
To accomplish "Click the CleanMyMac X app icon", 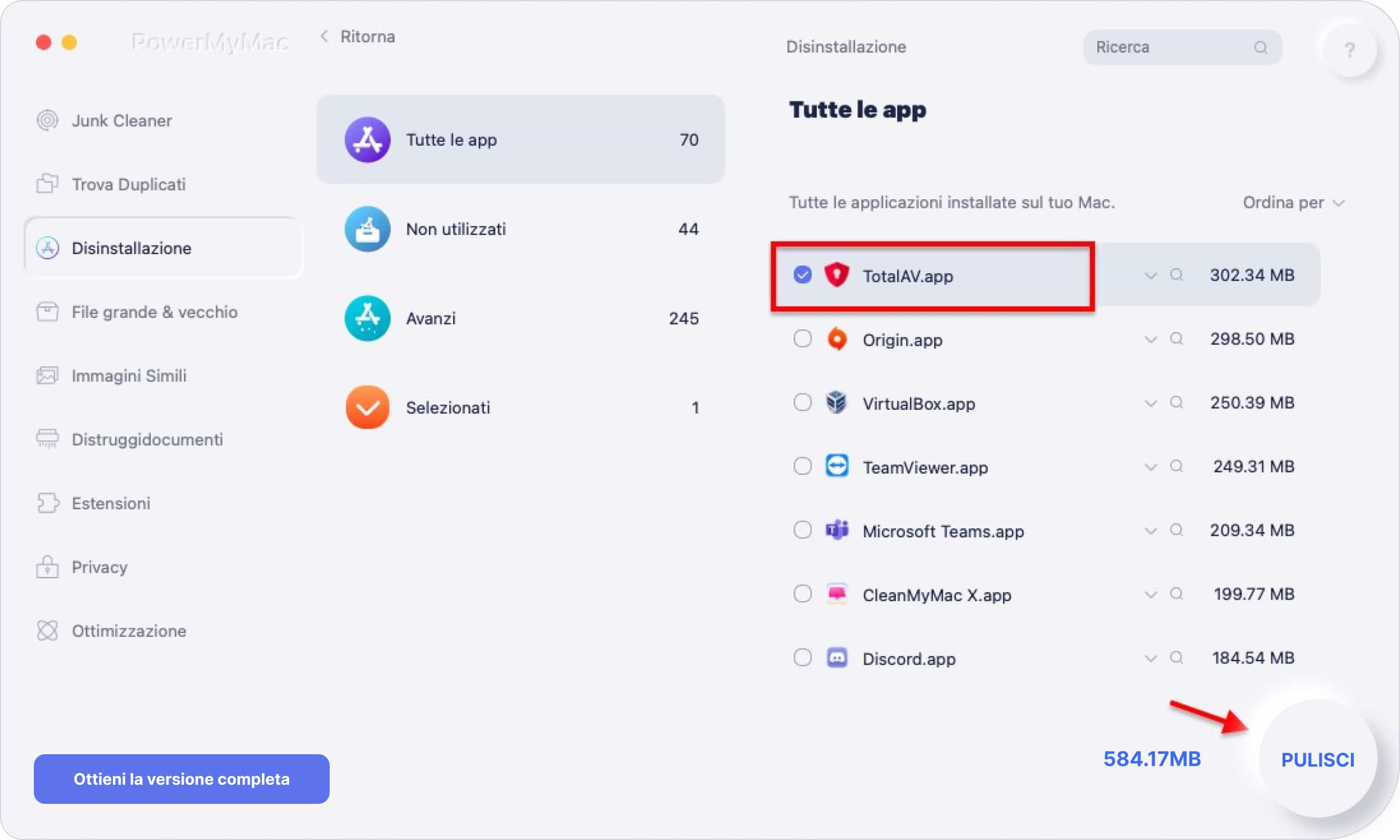I will pyautogui.click(x=837, y=594).
